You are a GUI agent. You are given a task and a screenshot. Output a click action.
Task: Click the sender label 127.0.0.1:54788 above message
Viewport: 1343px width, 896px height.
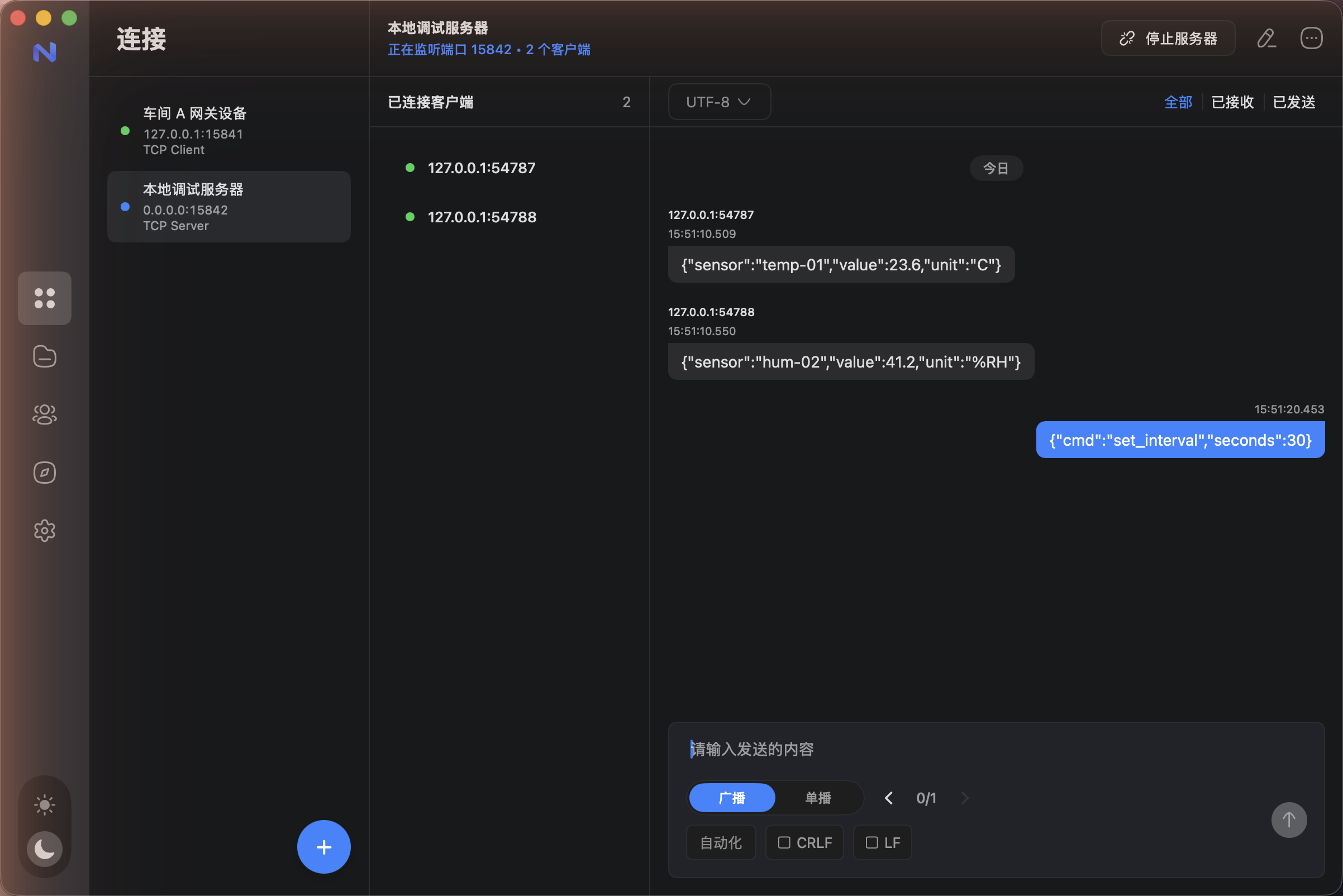pyautogui.click(x=711, y=312)
